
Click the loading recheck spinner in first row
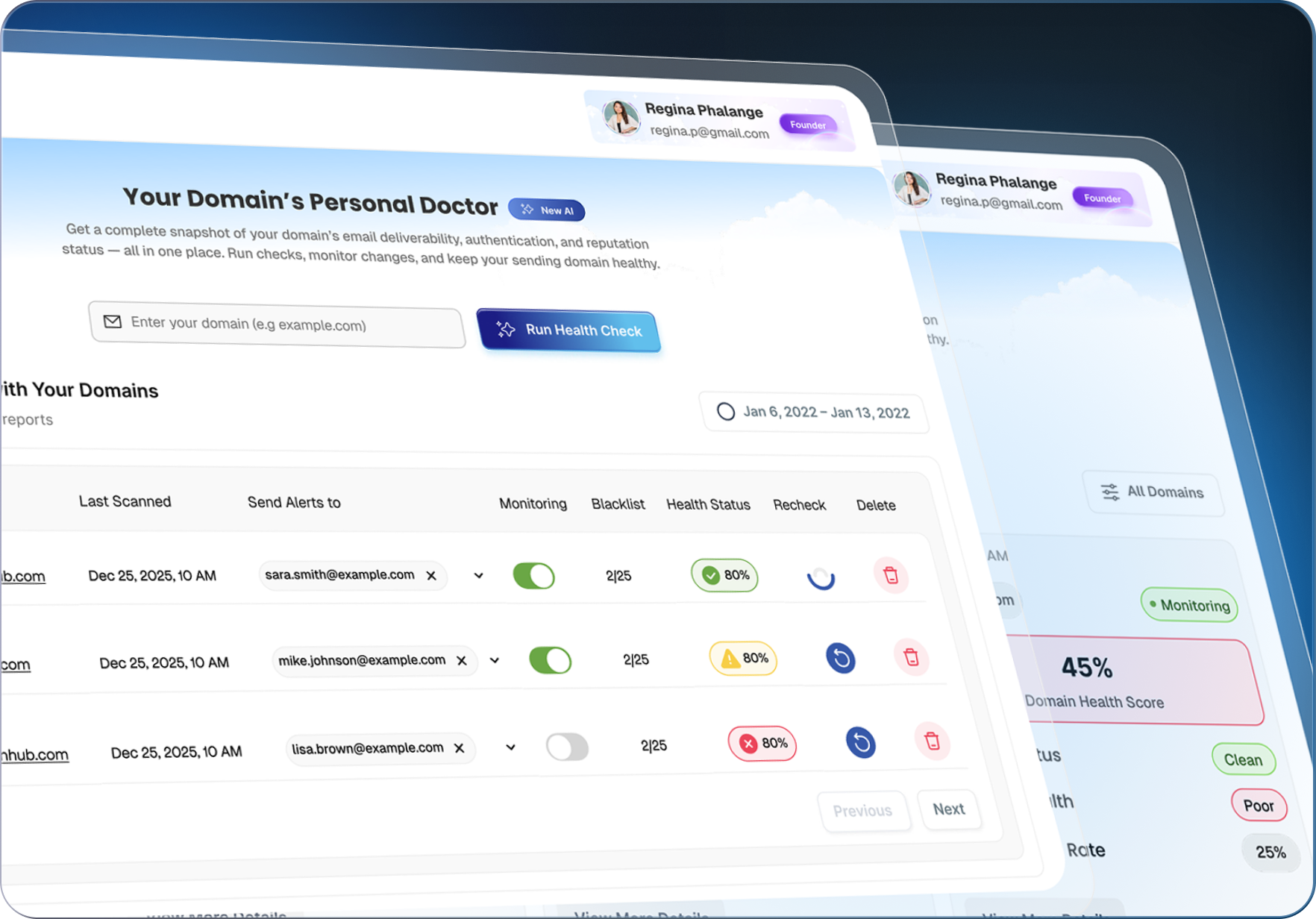[x=821, y=577]
